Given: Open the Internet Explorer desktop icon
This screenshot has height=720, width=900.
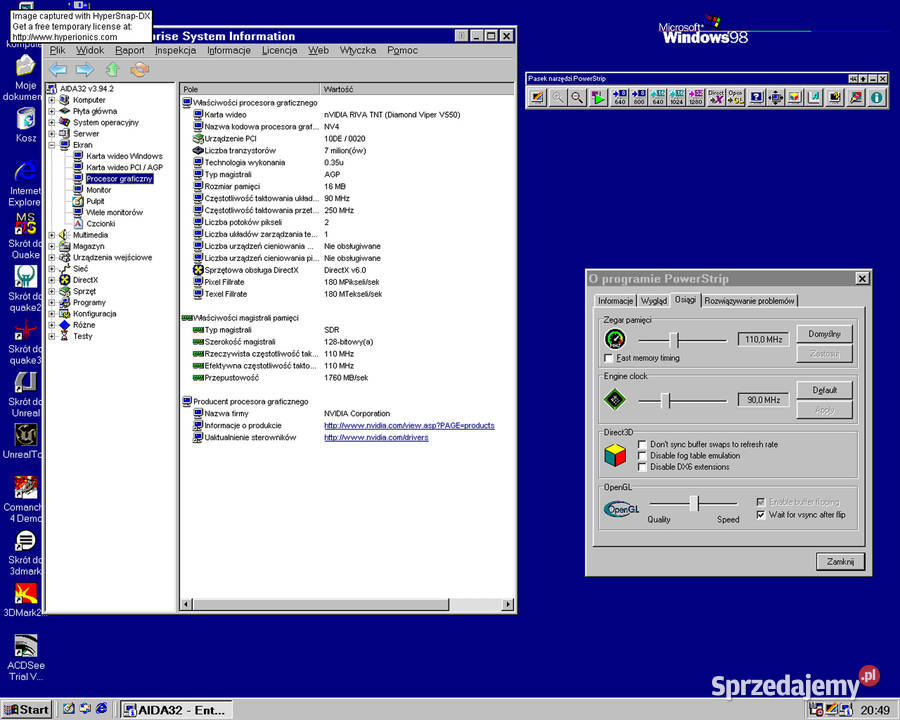Looking at the screenshot, I should (x=26, y=184).
